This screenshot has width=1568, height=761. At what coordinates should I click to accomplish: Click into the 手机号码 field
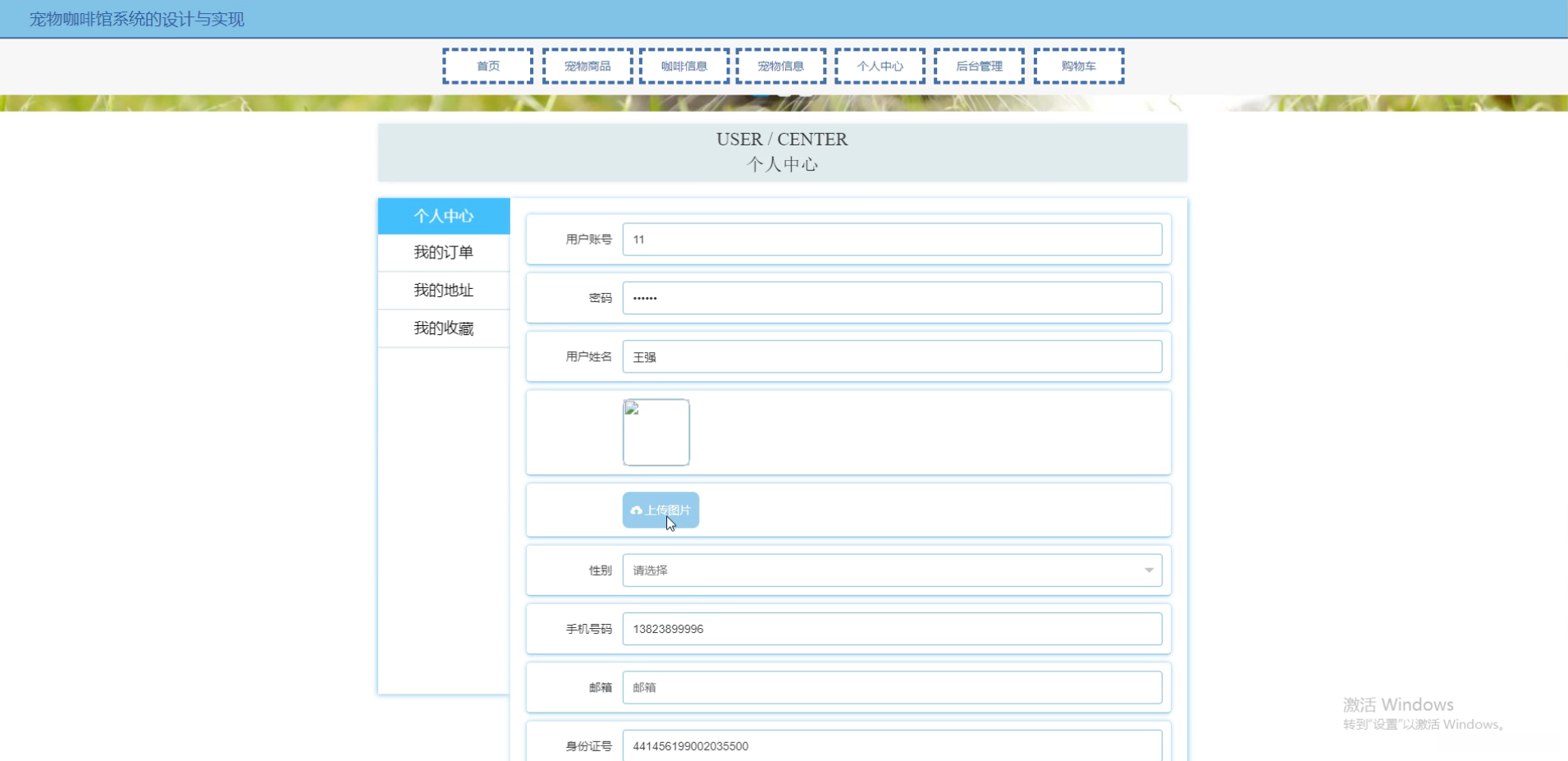891,629
